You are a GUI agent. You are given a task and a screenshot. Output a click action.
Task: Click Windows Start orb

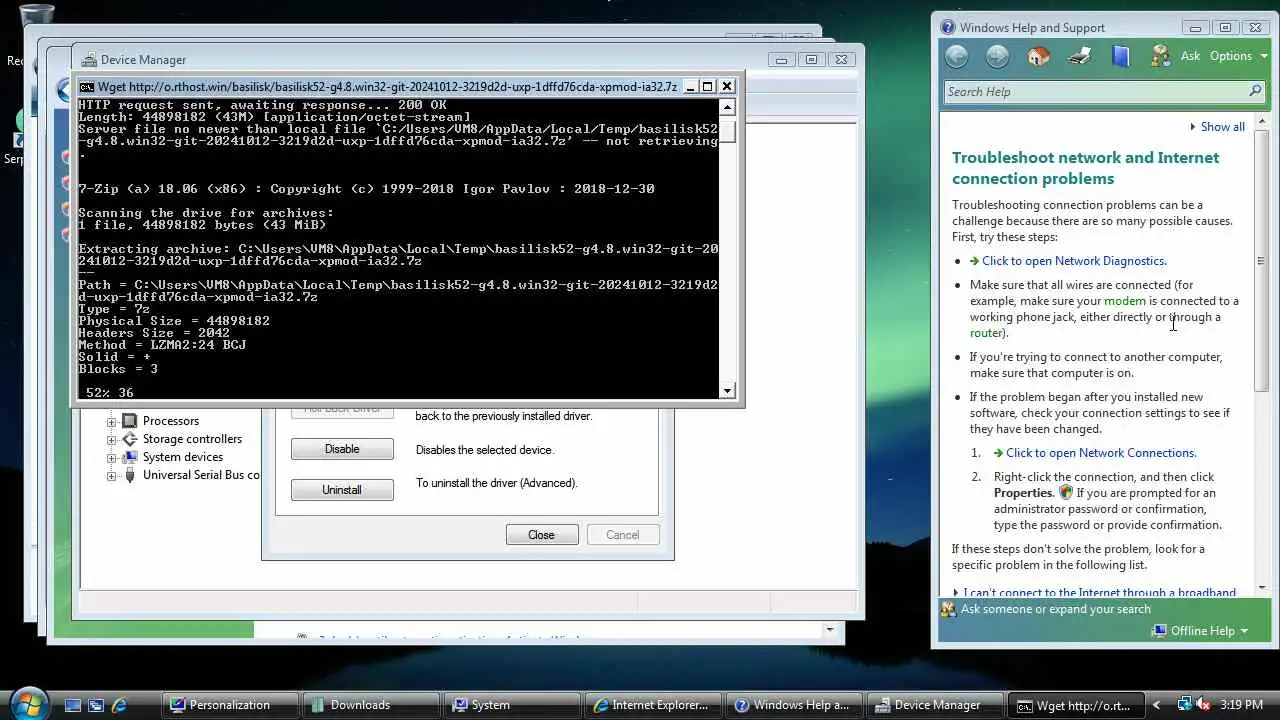pos(28,704)
